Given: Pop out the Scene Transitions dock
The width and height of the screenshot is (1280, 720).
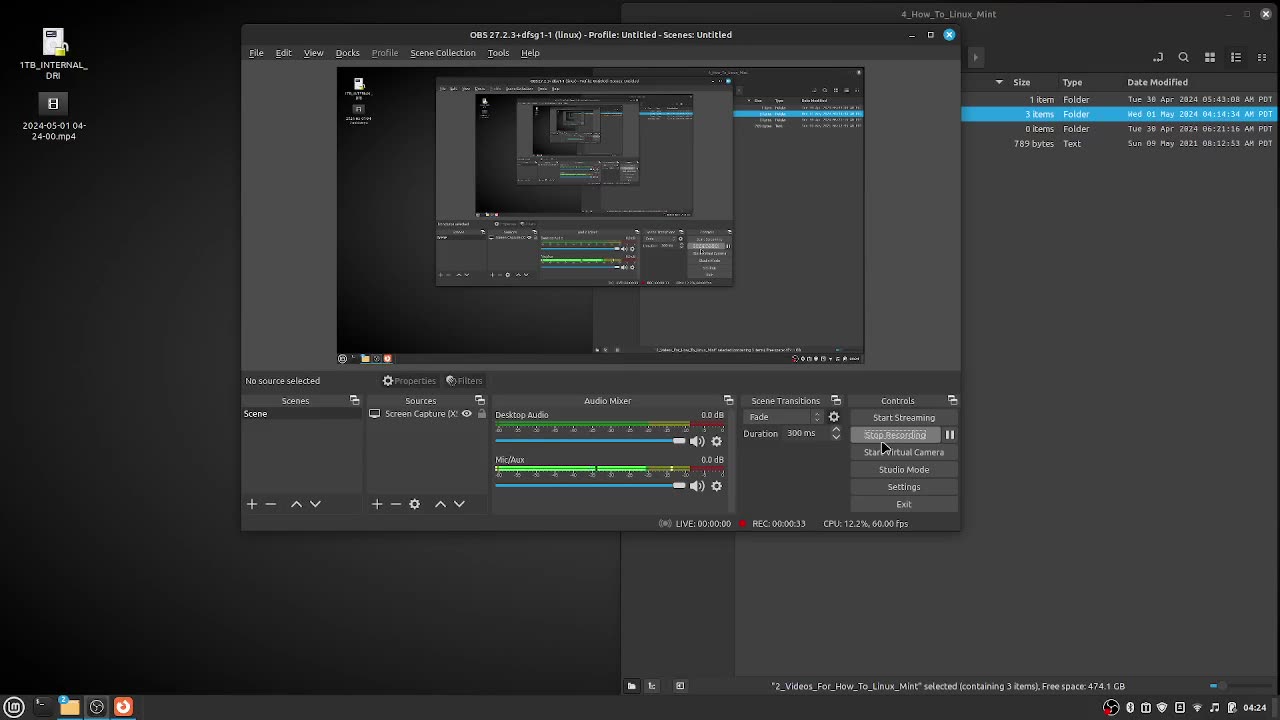Looking at the screenshot, I should coord(836,401).
